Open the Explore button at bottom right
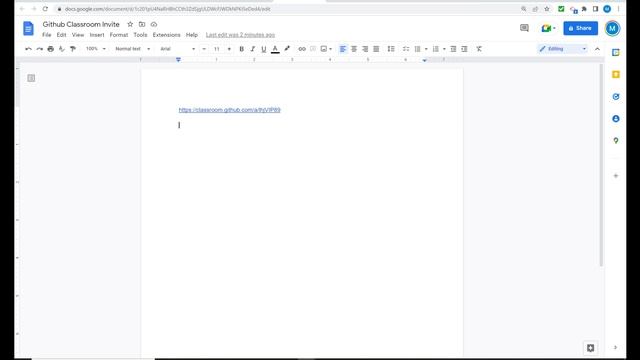640x360 pixels. (x=590, y=348)
